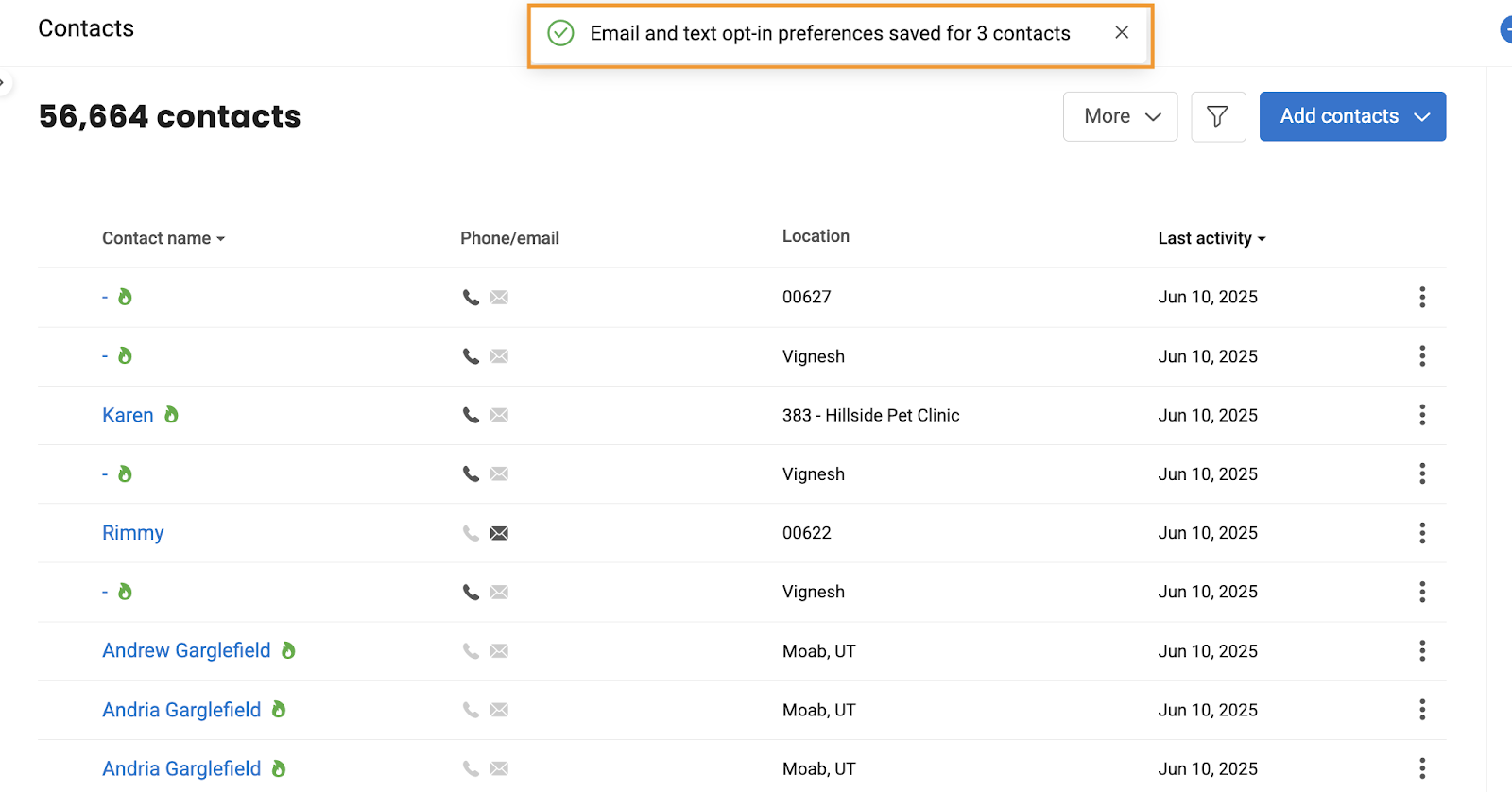Image resolution: width=1512 pixels, height=792 pixels.
Task: Open the Karen contact link
Action: [x=128, y=415]
